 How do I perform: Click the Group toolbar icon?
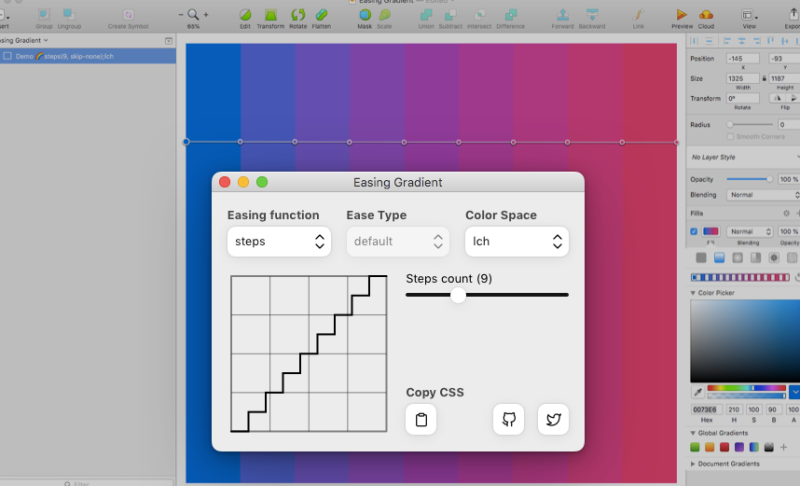(44, 15)
